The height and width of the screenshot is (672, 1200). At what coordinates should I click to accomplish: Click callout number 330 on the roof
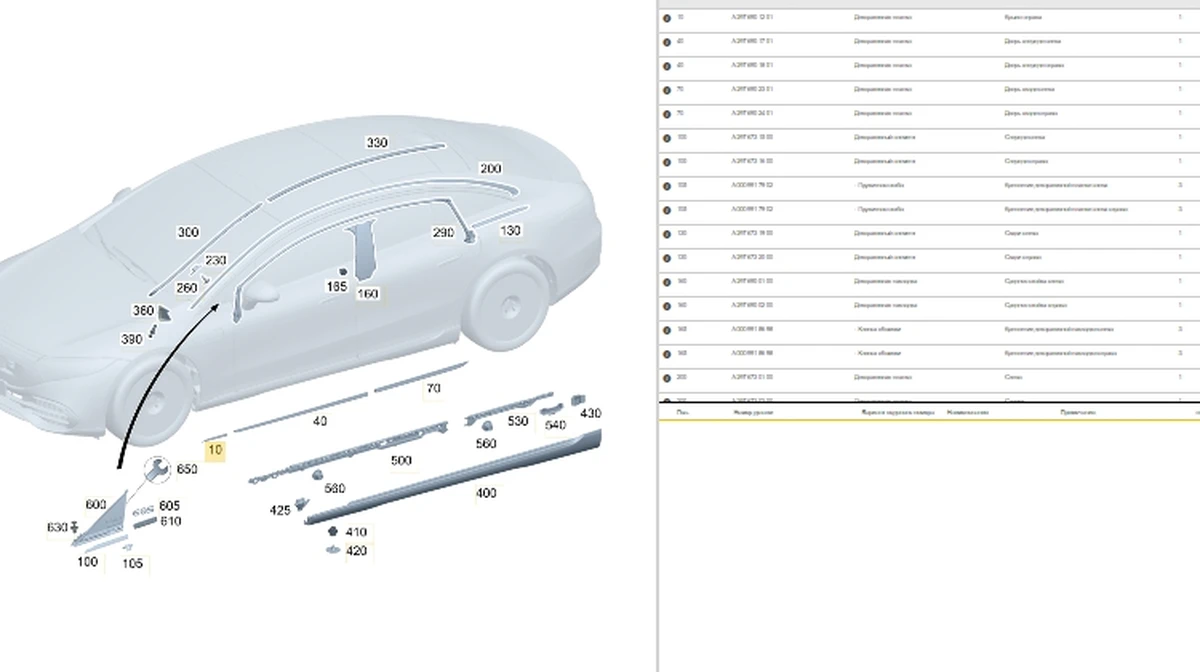click(376, 143)
